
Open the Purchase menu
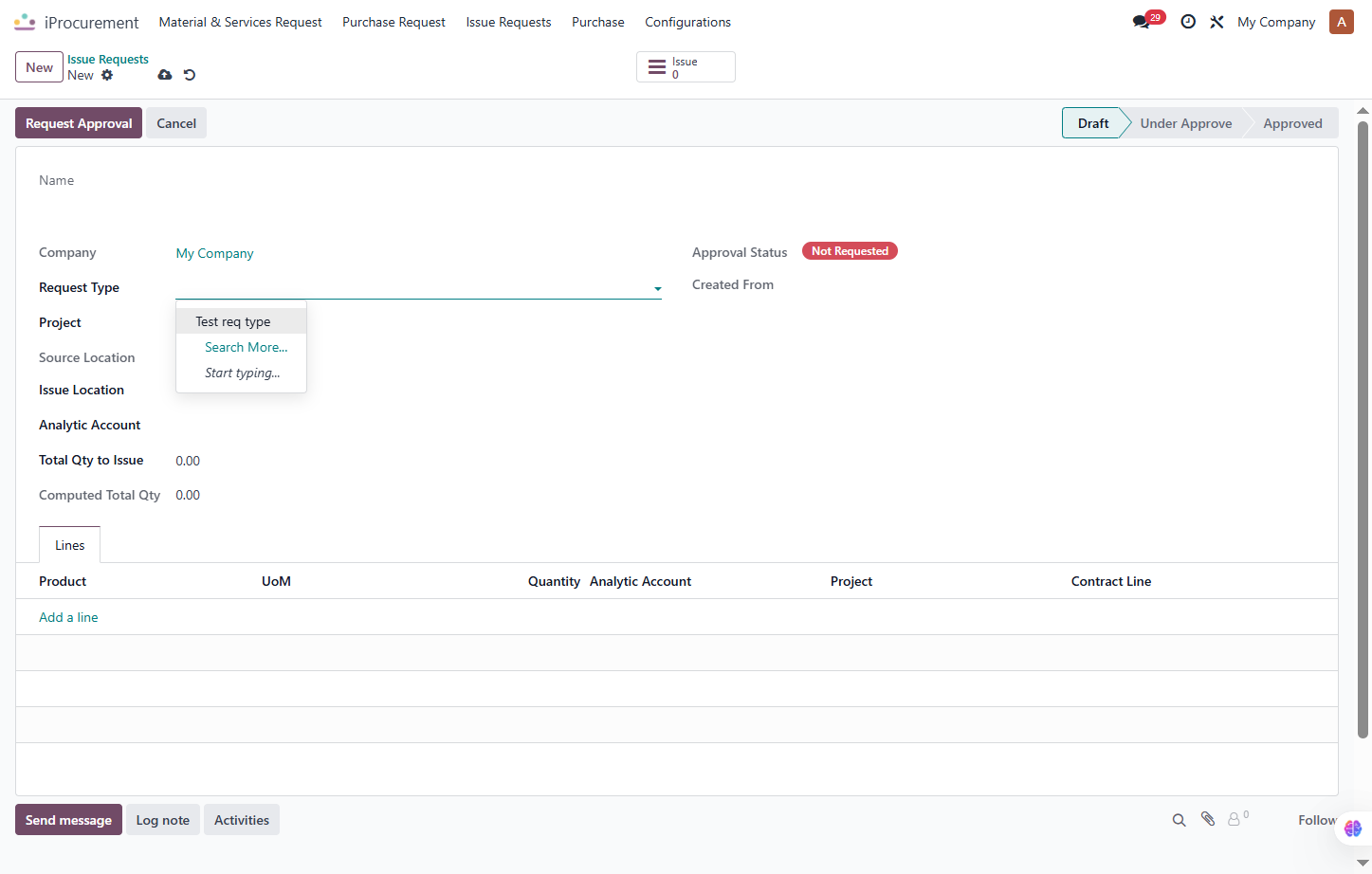pyautogui.click(x=598, y=22)
